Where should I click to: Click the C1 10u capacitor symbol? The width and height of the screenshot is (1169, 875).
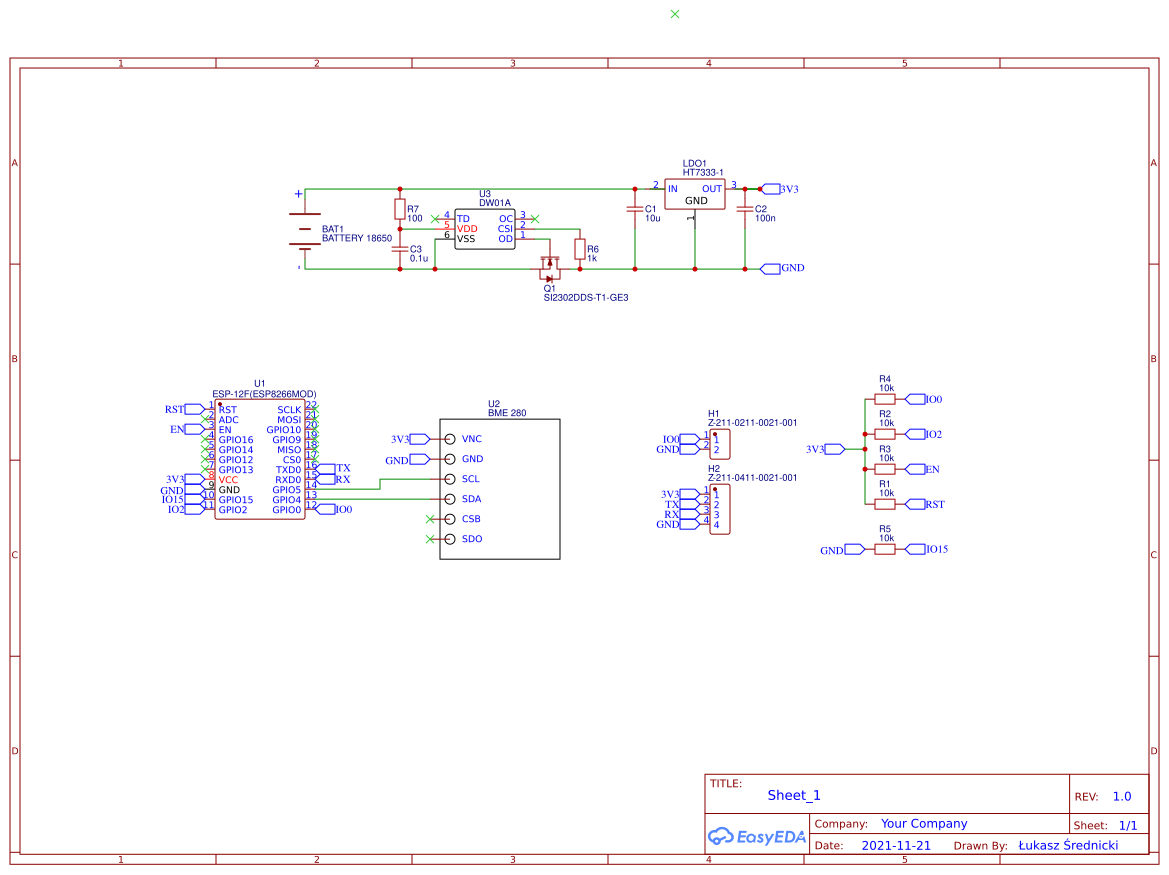tap(633, 210)
